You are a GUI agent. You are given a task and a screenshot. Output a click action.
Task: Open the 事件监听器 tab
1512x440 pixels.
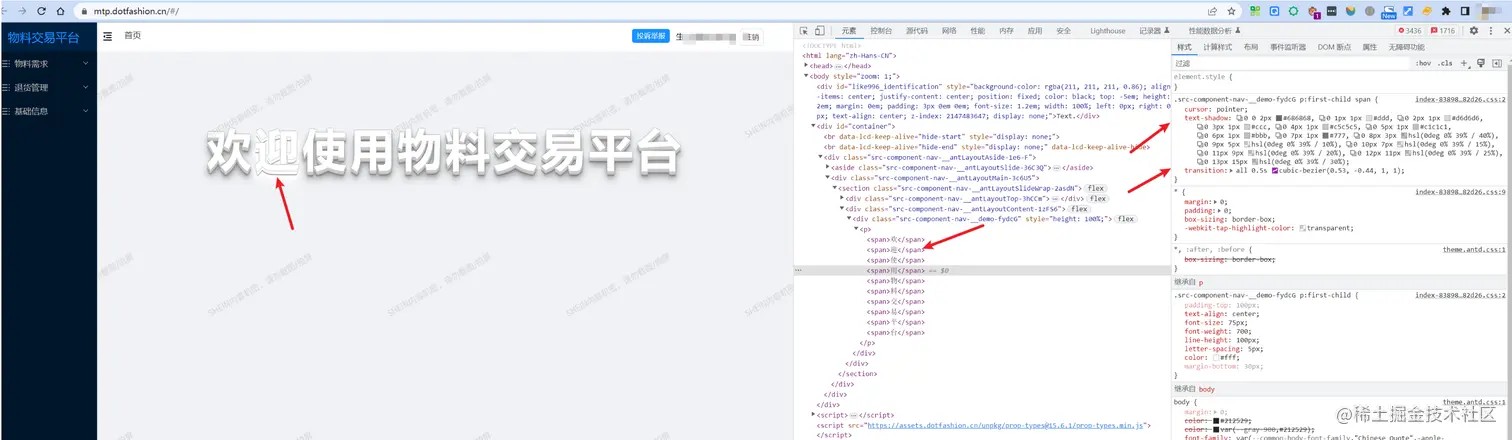tap(1288, 47)
